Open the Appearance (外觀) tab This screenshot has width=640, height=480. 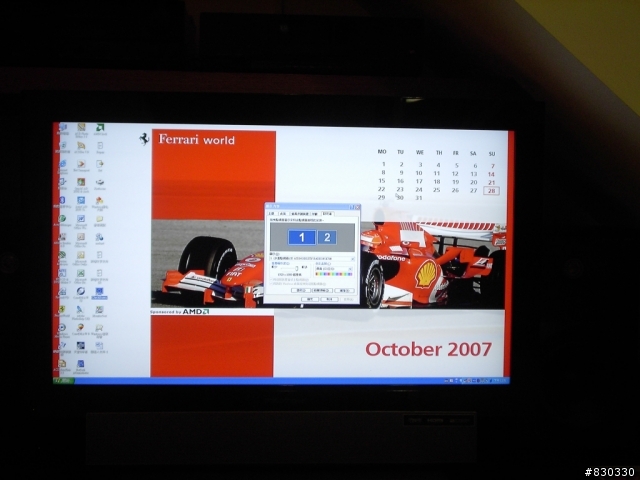click(314, 213)
